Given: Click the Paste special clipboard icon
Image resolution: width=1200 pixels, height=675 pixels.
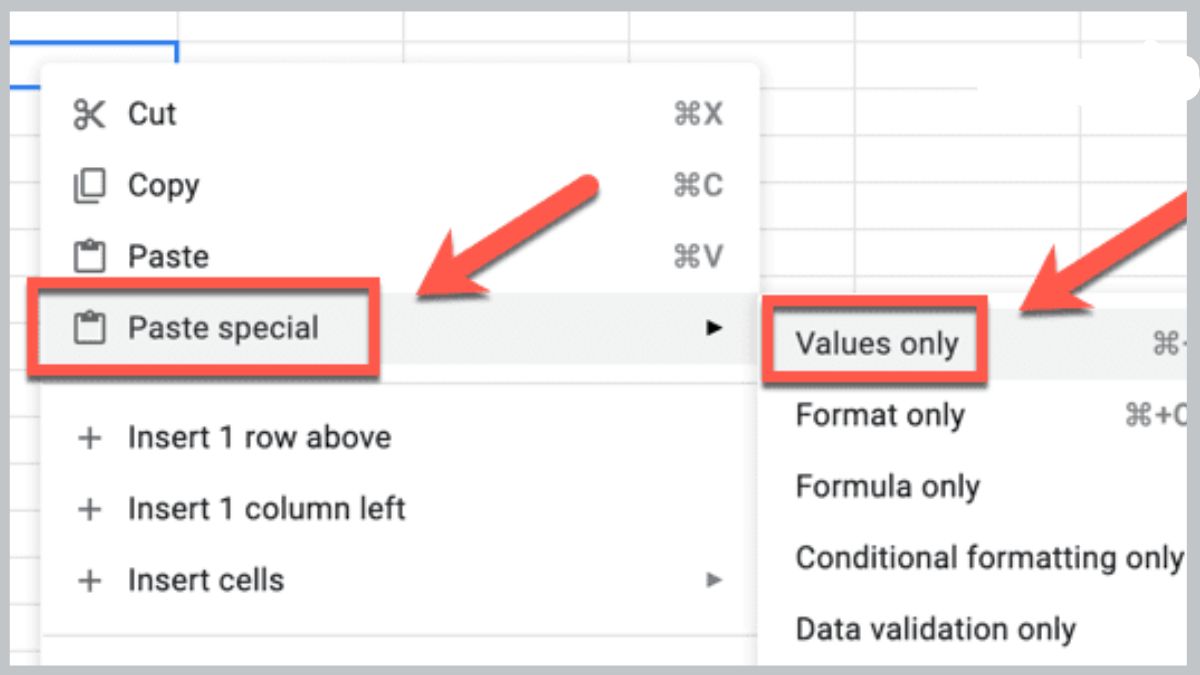Looking at the screenshot, I should click(x=89, y=328).
